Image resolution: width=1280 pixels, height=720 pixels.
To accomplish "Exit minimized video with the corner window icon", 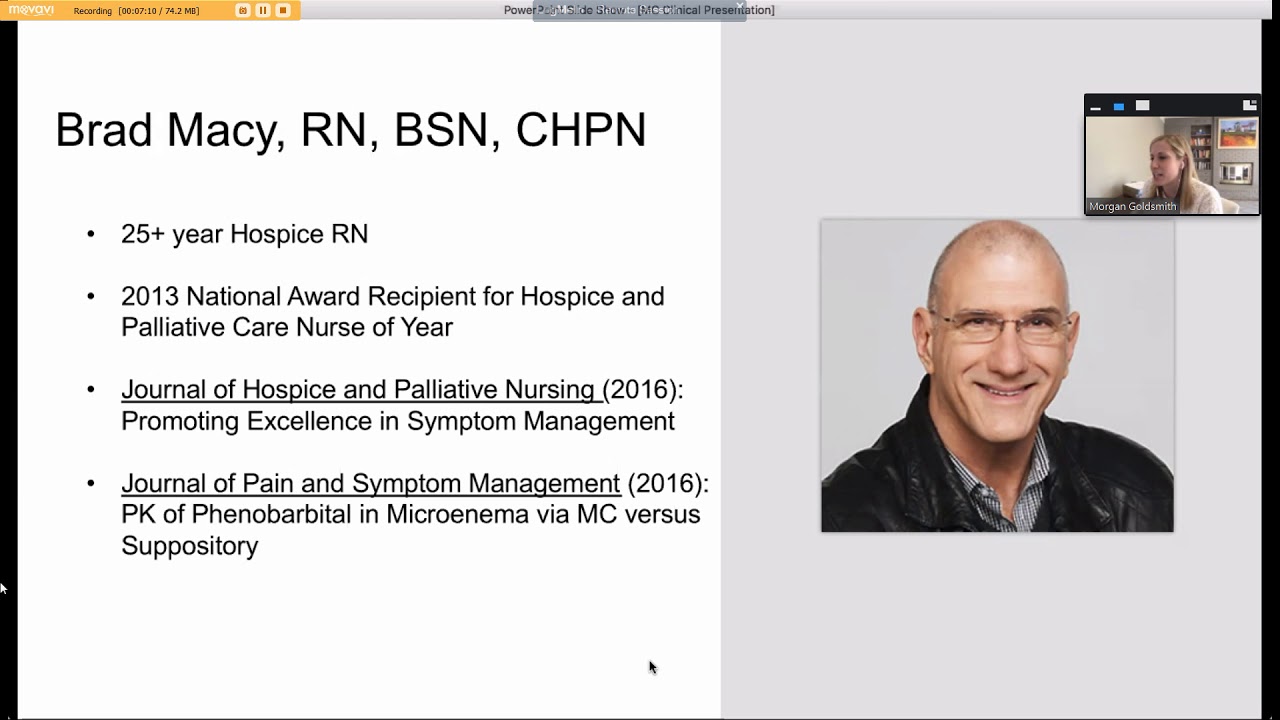I will coord(1249,105).
